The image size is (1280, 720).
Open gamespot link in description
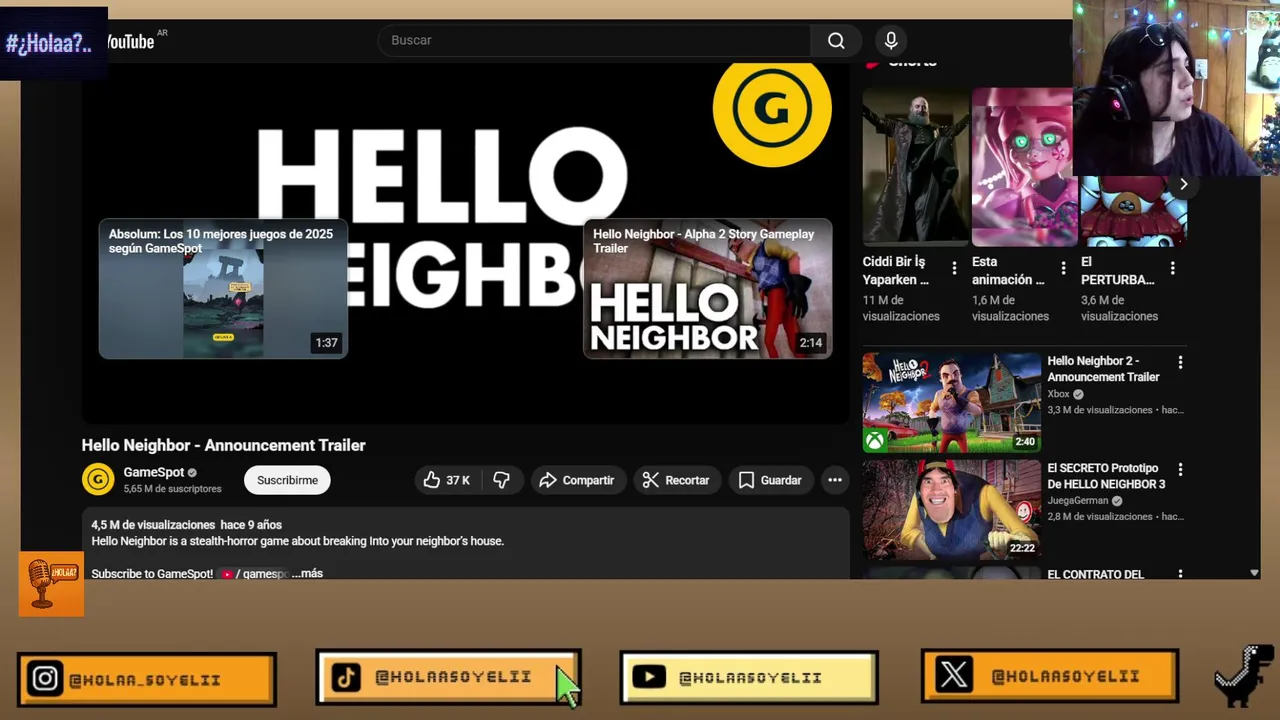(256, 574)
